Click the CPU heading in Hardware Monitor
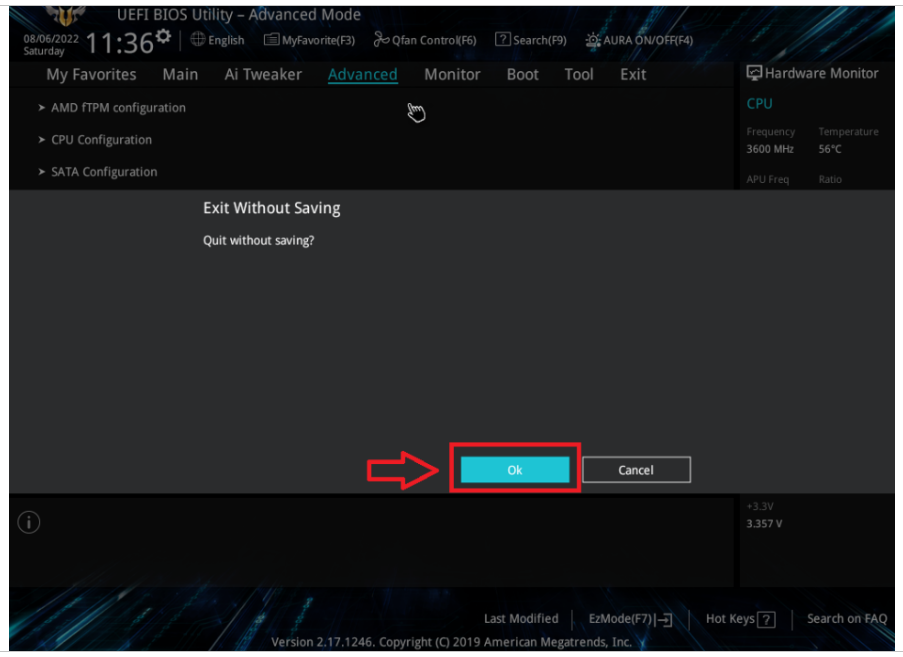 (759, 104)
